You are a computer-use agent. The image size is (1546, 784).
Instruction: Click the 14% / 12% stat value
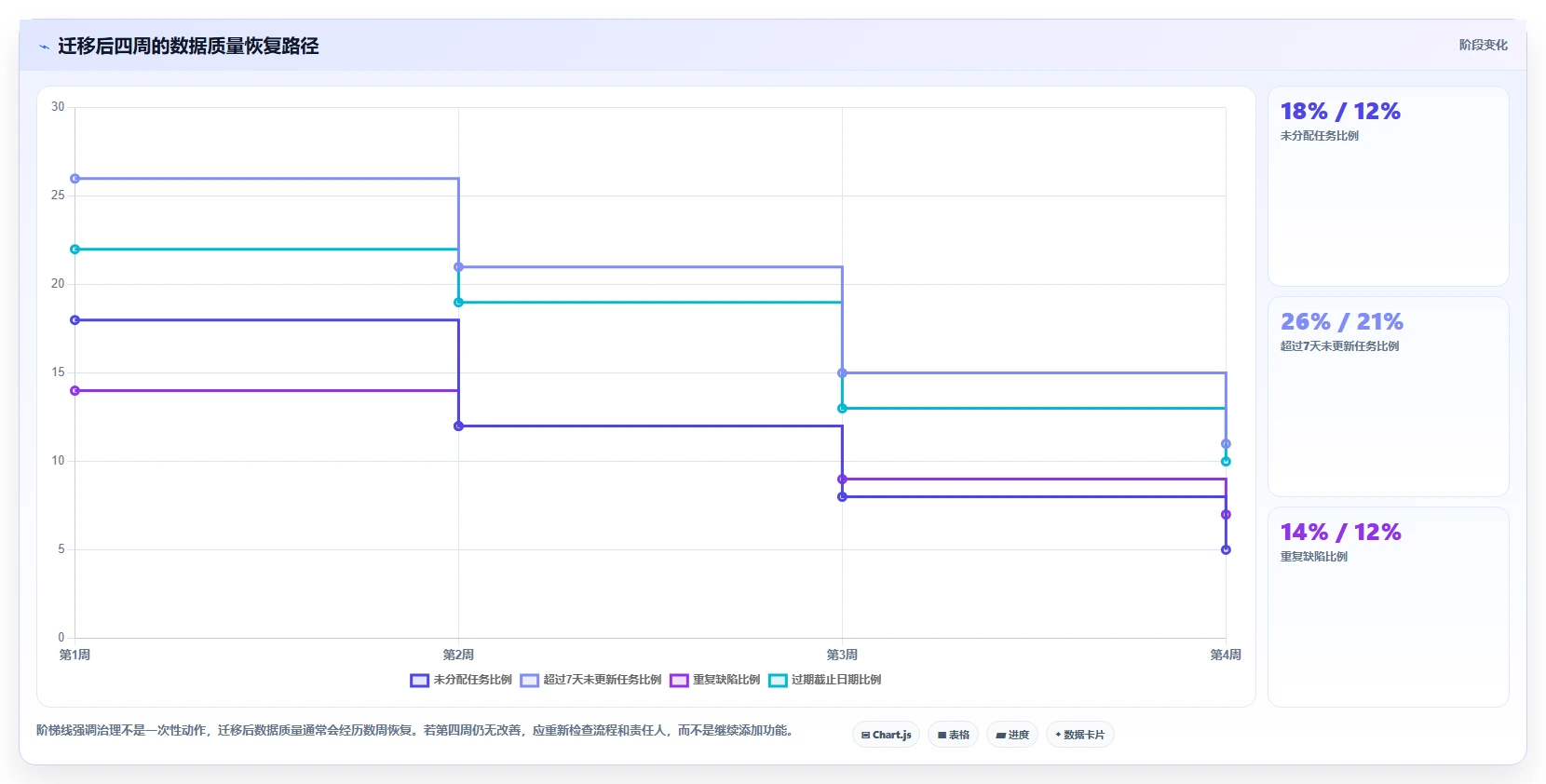1340,533
